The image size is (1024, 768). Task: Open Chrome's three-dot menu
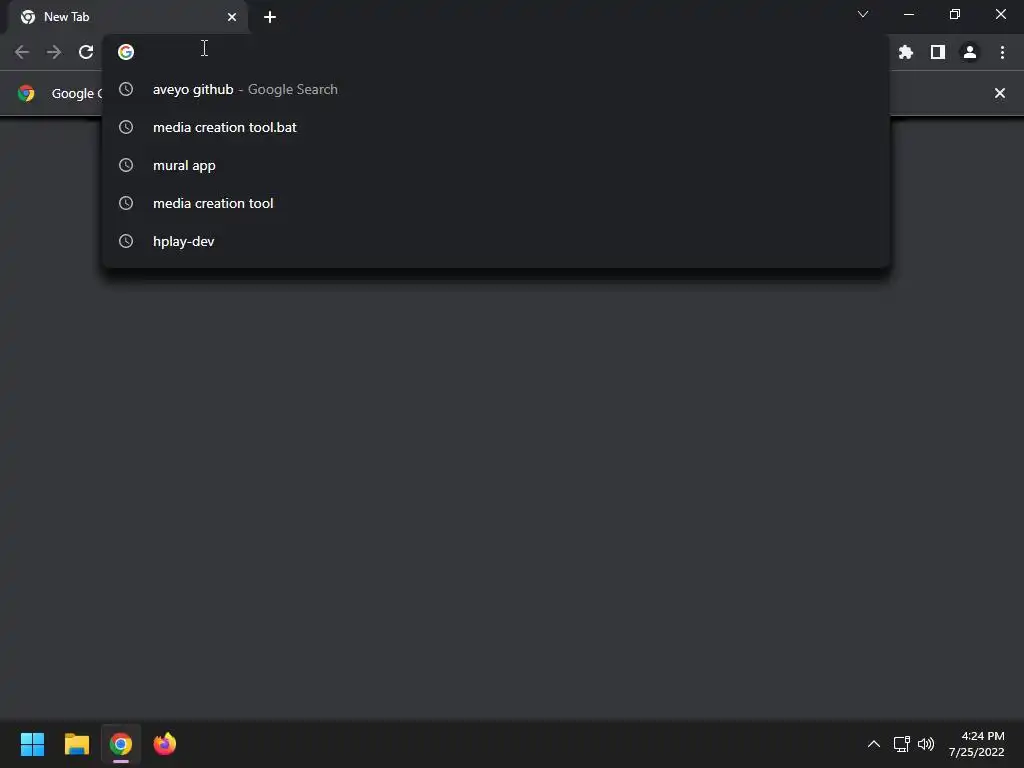(1002, 52)
